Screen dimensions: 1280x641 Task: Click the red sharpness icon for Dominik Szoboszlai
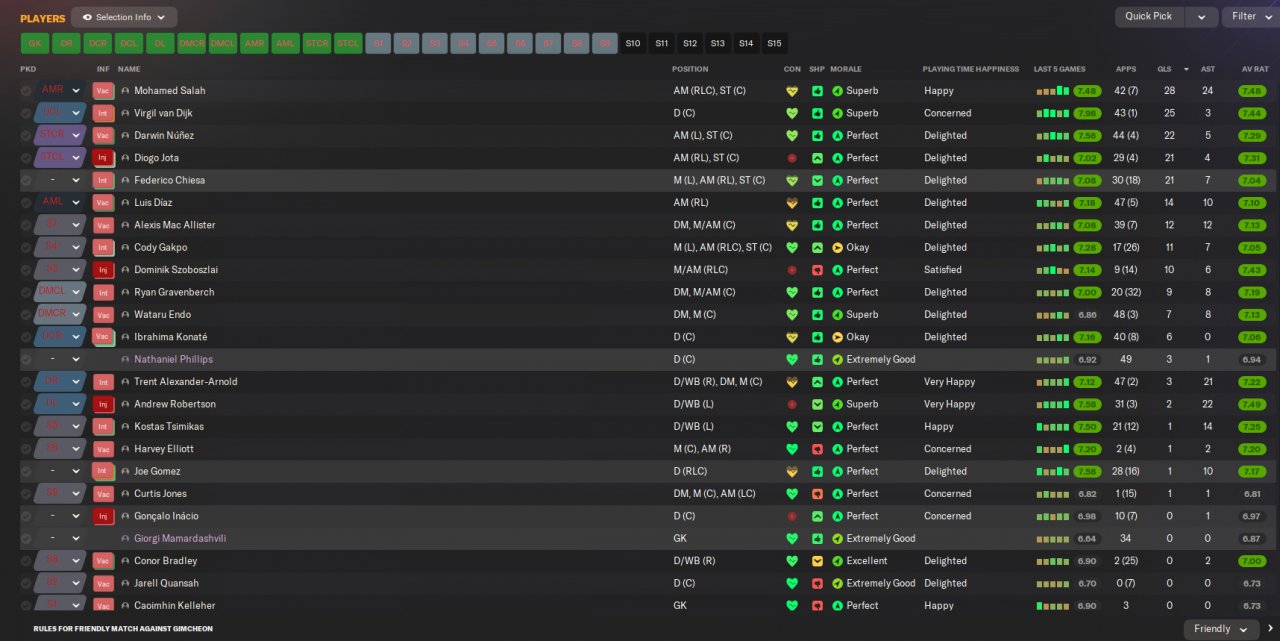[817, 270]
